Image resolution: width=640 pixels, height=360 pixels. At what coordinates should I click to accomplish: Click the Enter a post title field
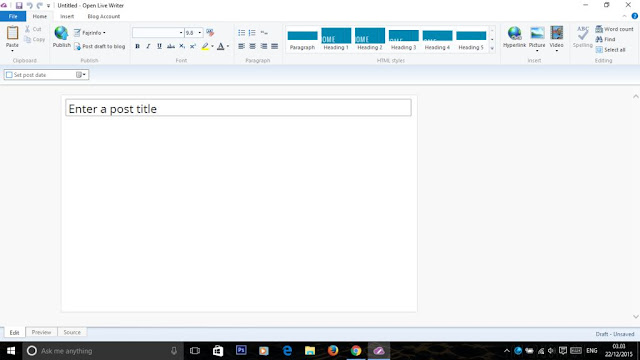pyautogui.click(x=238, y=108)
